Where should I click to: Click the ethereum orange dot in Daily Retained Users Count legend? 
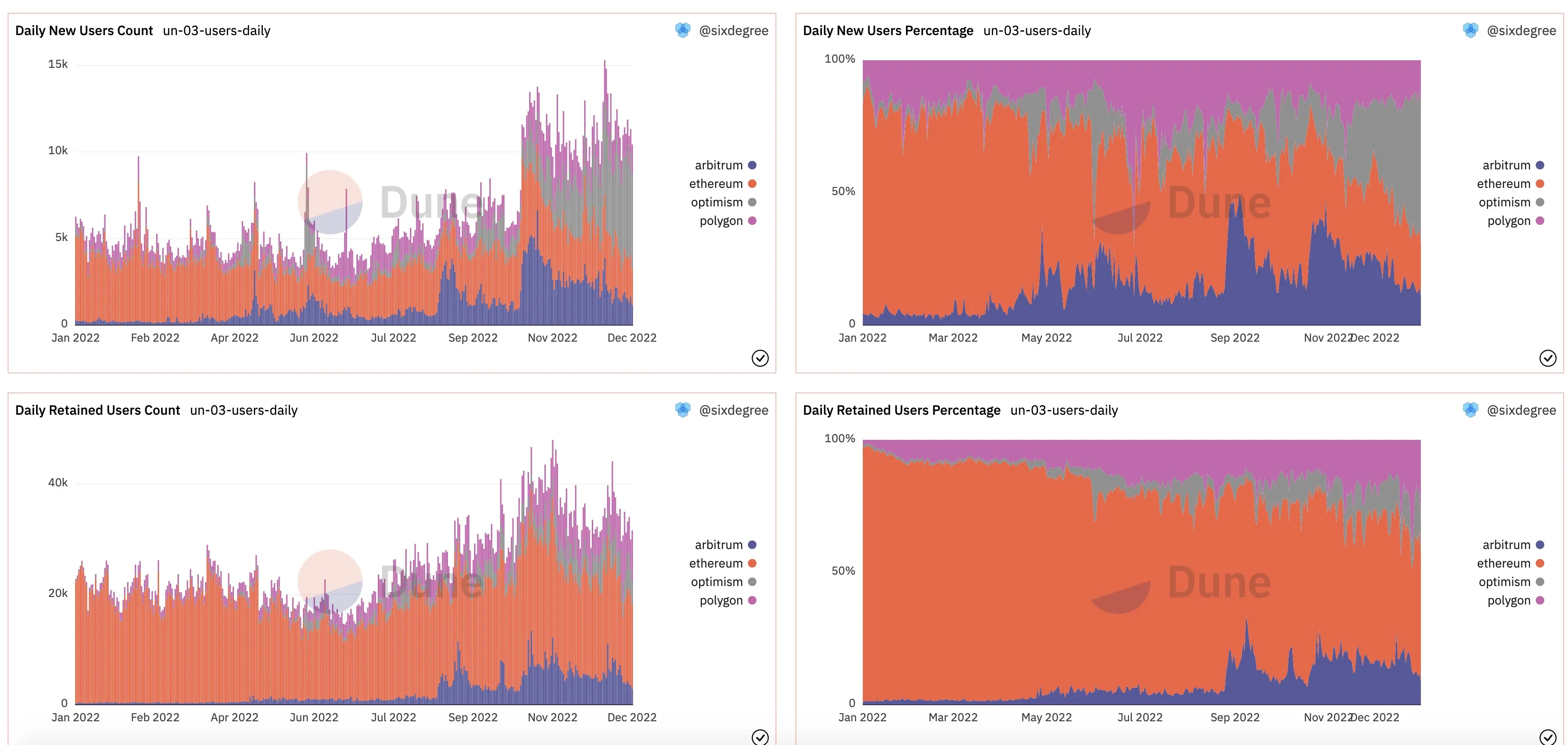(752, 564)
